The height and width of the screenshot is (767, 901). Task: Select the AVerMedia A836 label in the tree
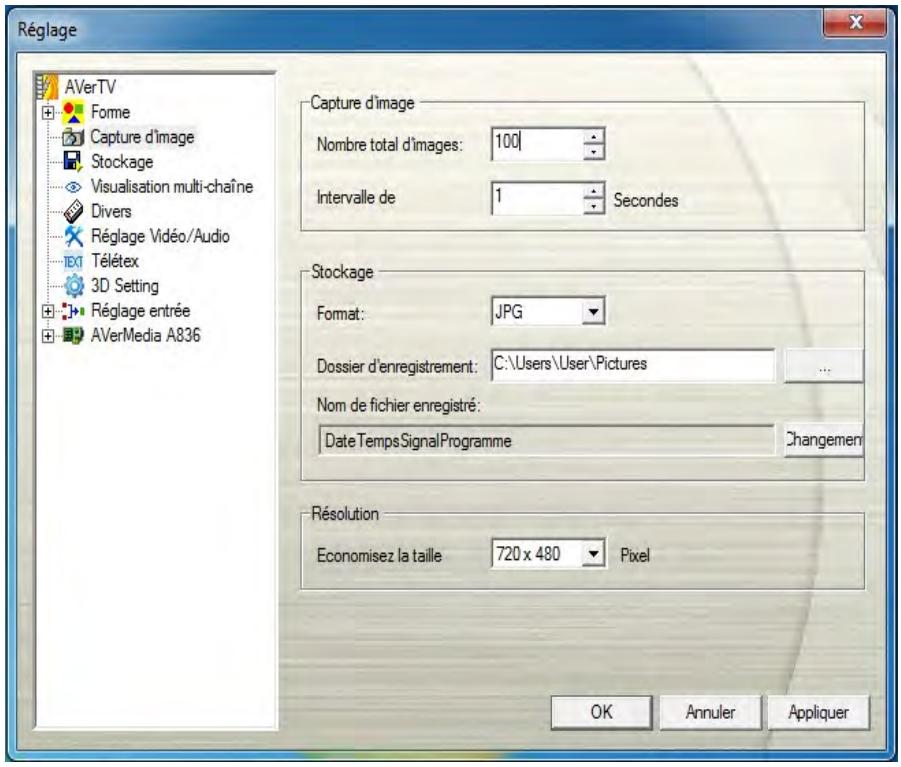click(145, 336)
